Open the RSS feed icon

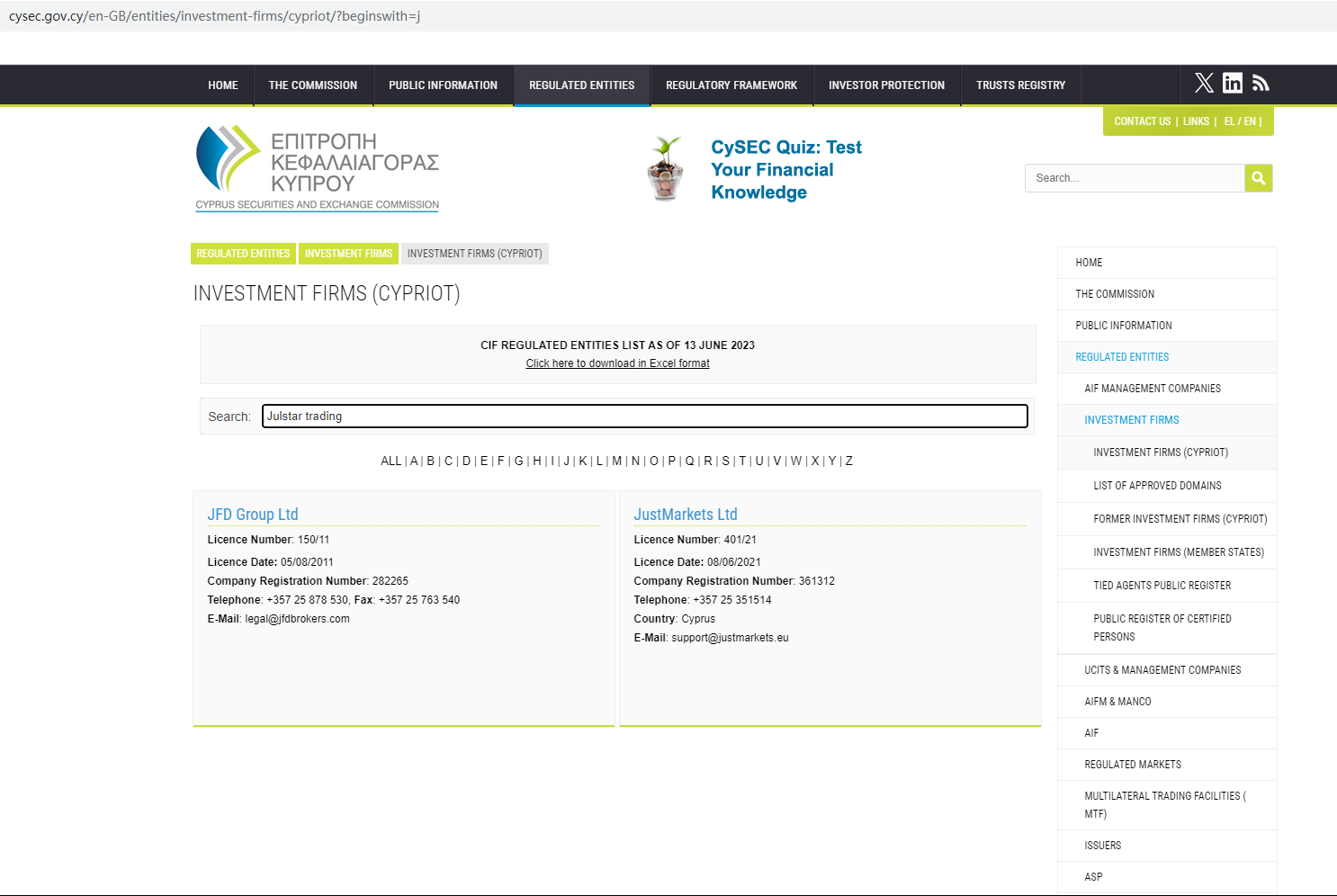(1261, 84)
